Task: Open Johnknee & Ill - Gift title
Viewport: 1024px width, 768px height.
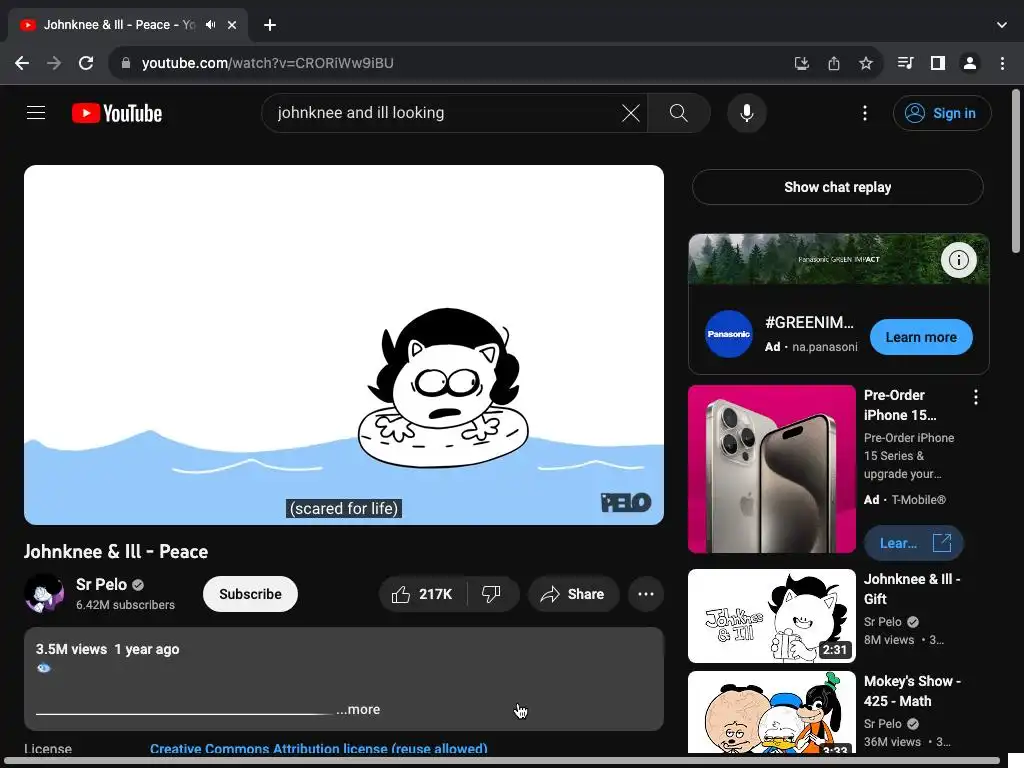Action: pos(912,589)
